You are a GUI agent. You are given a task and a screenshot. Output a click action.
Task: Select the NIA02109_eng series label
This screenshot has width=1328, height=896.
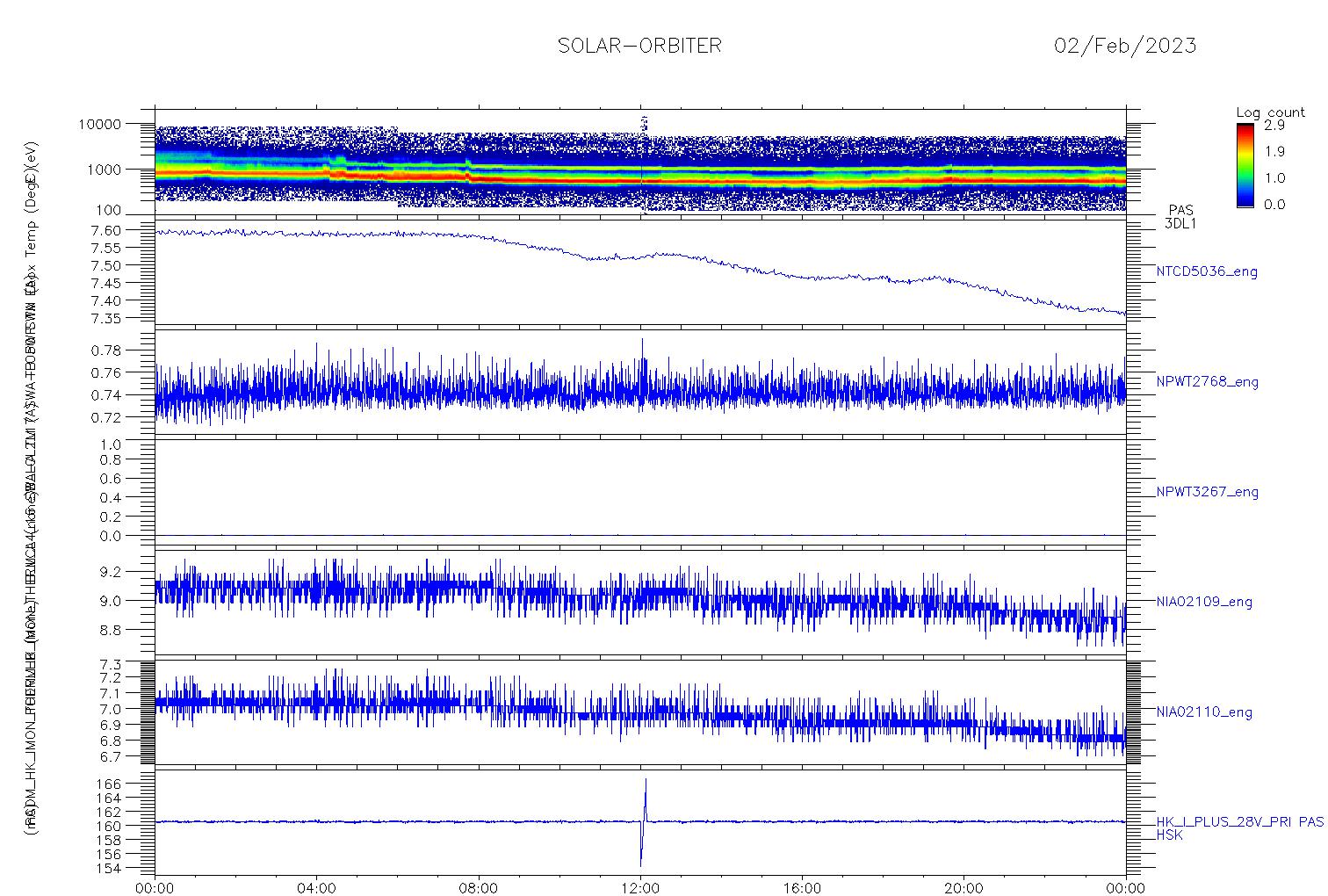[1204, 602]
